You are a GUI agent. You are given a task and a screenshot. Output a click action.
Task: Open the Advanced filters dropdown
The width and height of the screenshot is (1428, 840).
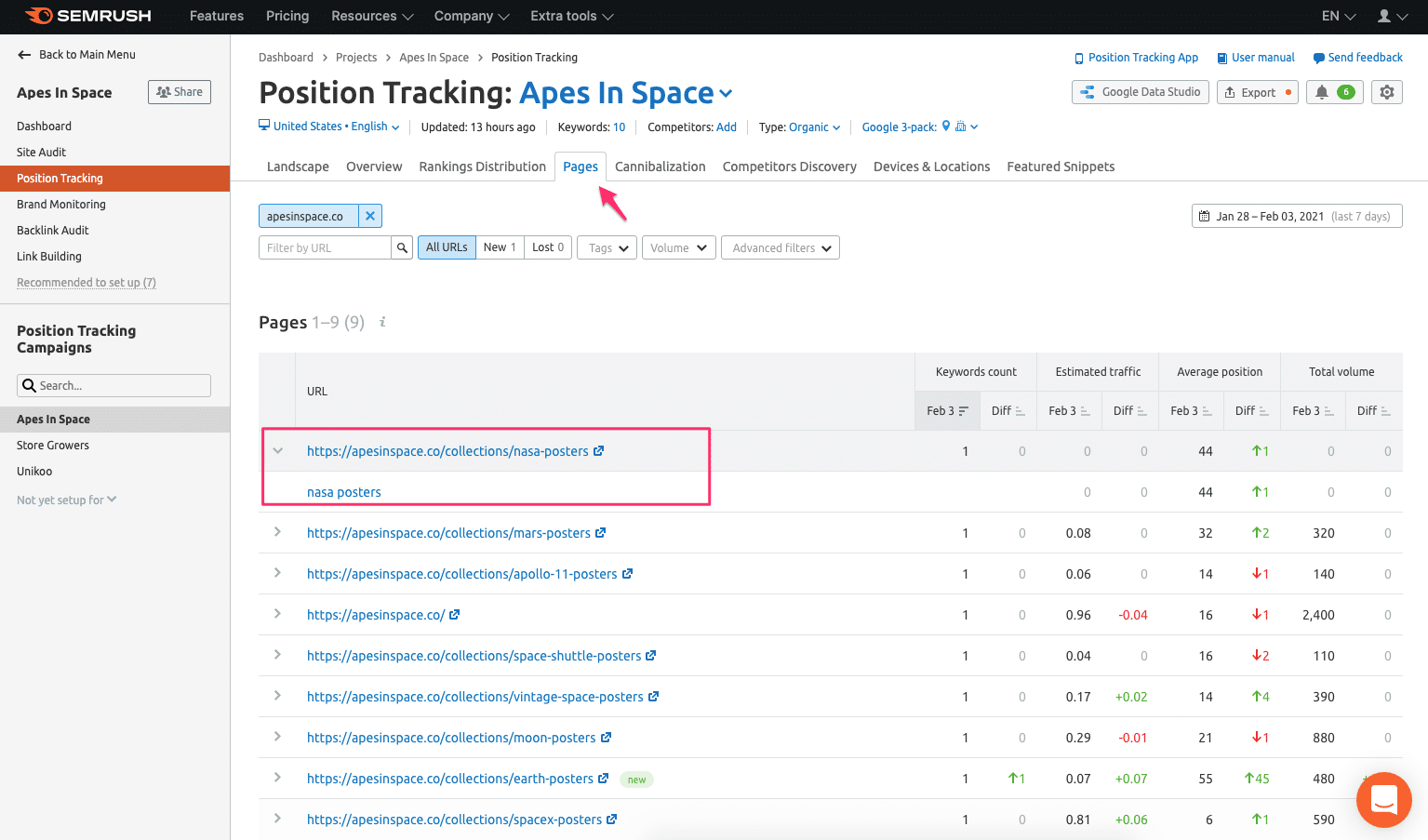click(x=781, y=247)
